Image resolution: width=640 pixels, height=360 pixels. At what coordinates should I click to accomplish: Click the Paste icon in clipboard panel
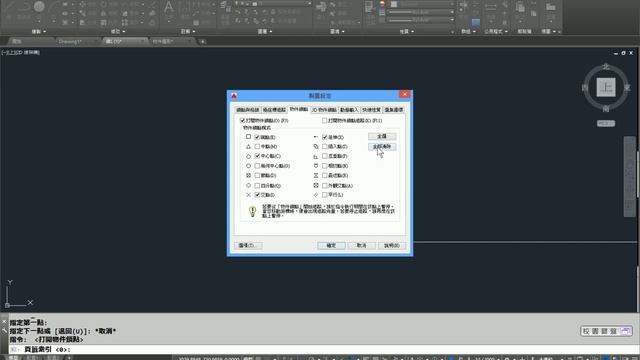click(520, 7)
